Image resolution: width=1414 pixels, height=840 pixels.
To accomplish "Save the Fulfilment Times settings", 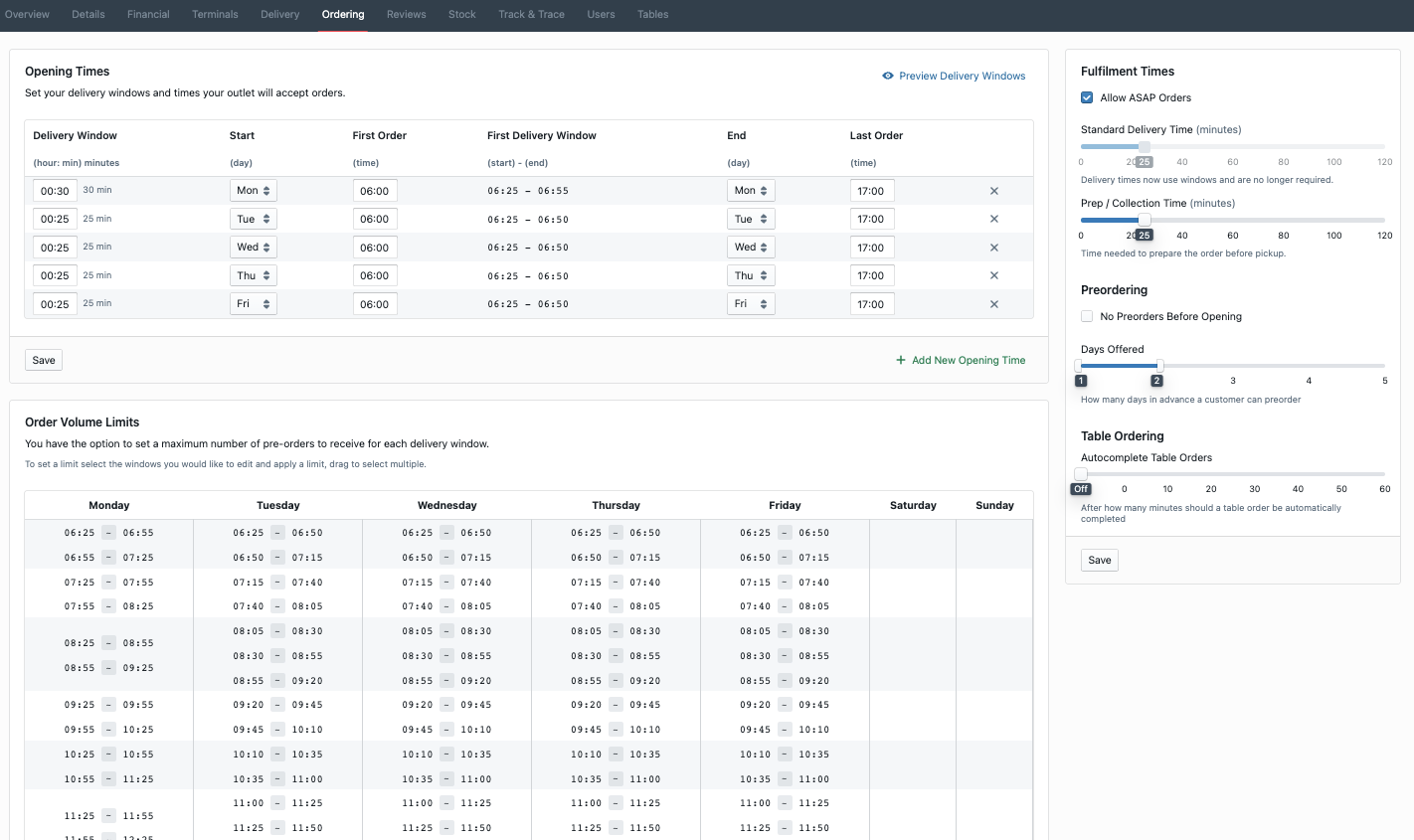I will [1099, 560].
